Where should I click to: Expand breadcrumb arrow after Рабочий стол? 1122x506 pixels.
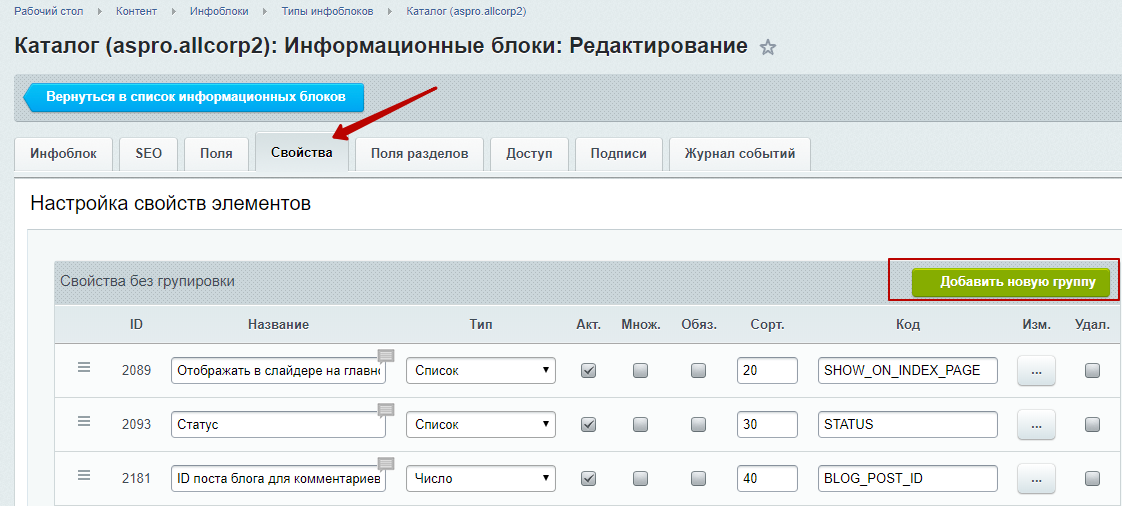pos(99,11)
